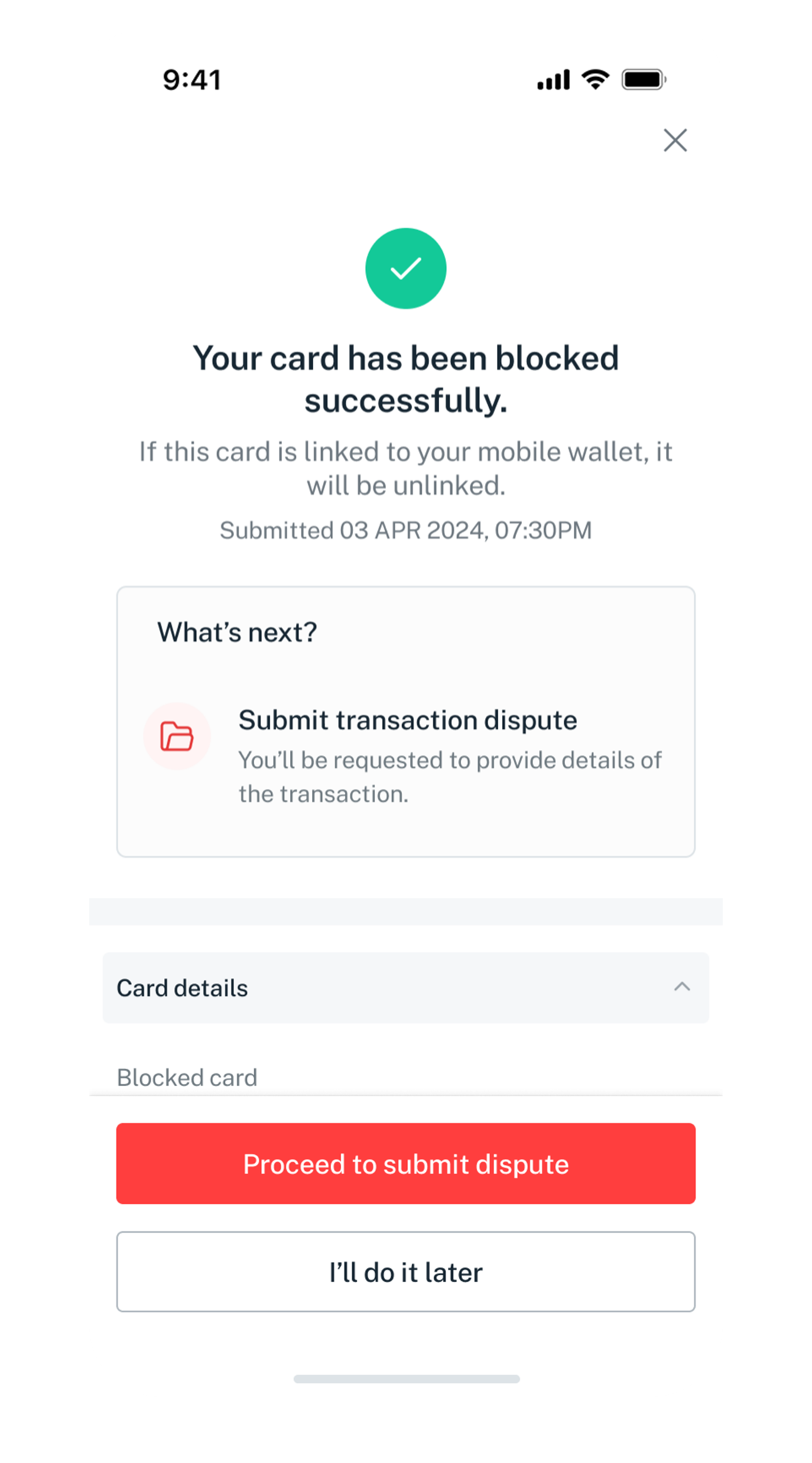Click the card blocked successfully headline
This screenshot has height=1463, width=812.
pos(405,379)
